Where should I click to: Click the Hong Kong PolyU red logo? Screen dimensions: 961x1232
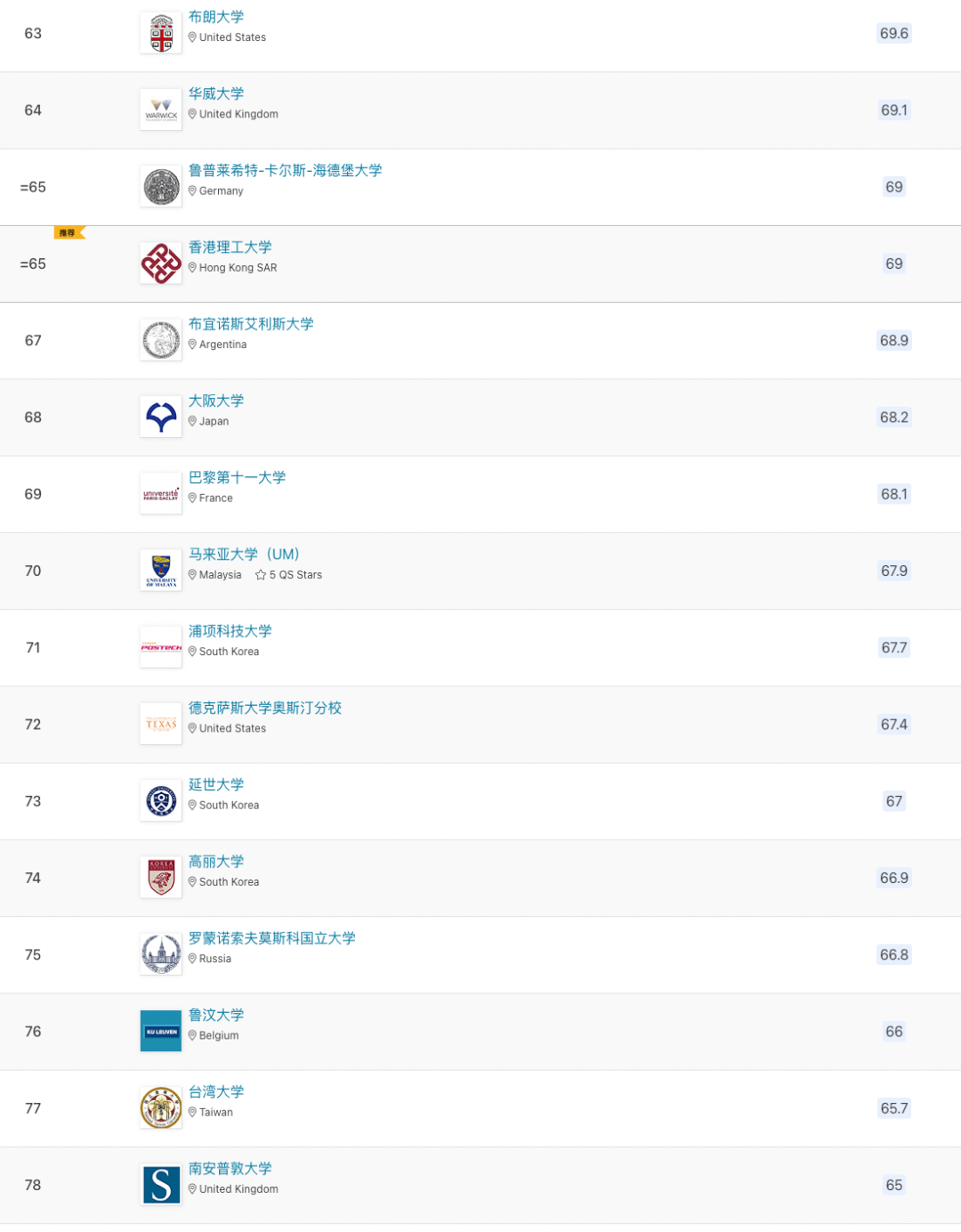(160, 262)
